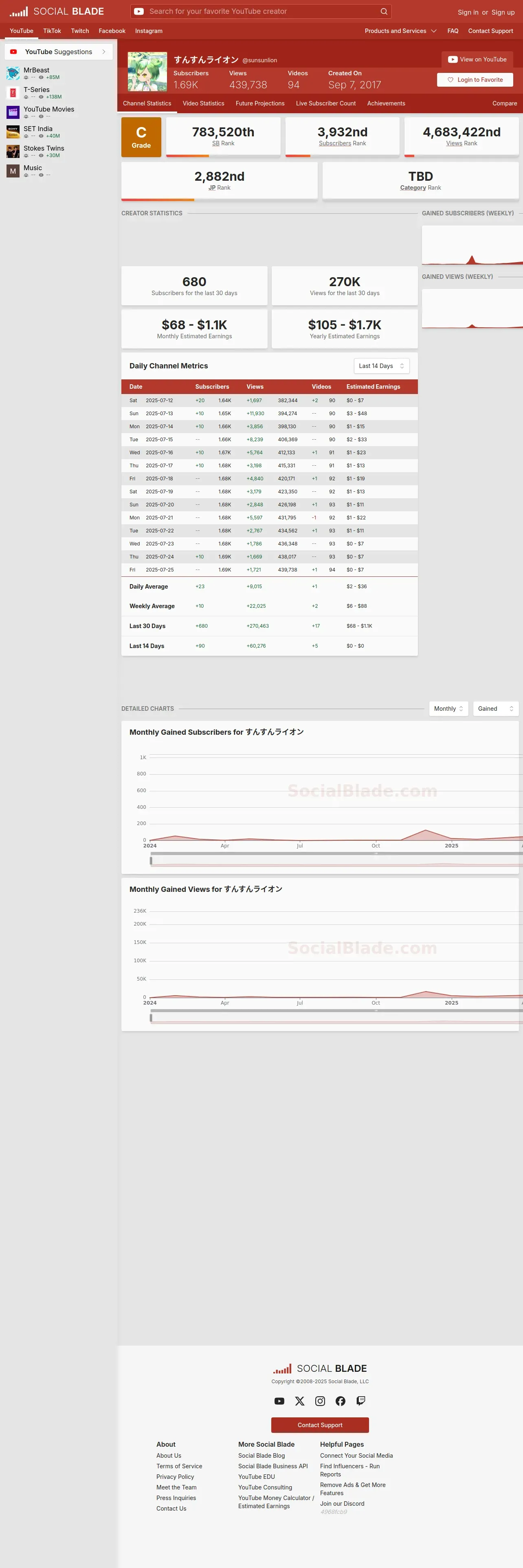Switch to the Facebook platform tab
Image resolution: width=523 pixels, height=1568 pixels.
[x=112, y=31]
